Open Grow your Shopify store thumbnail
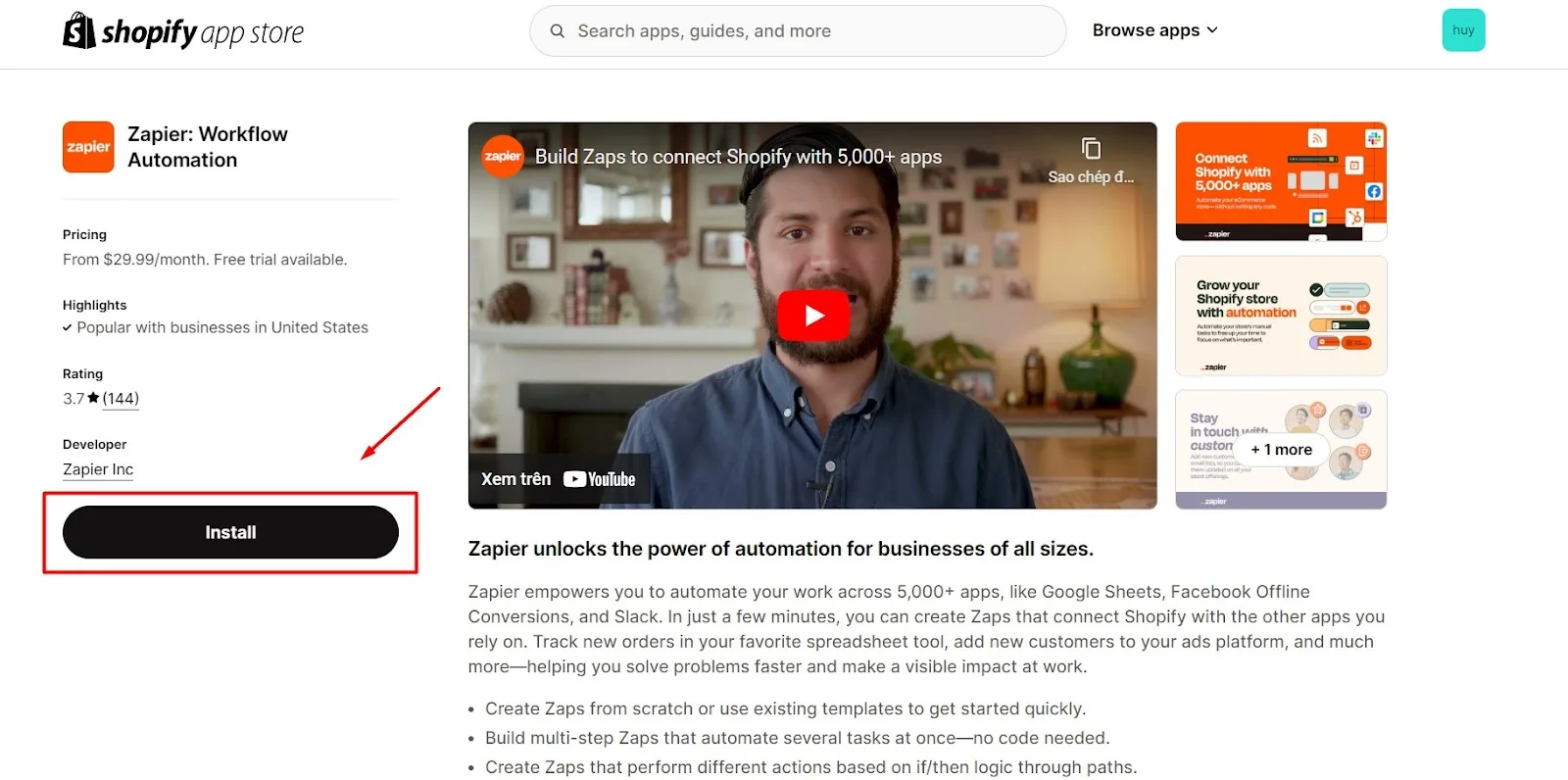 (x=1281, y=316)
